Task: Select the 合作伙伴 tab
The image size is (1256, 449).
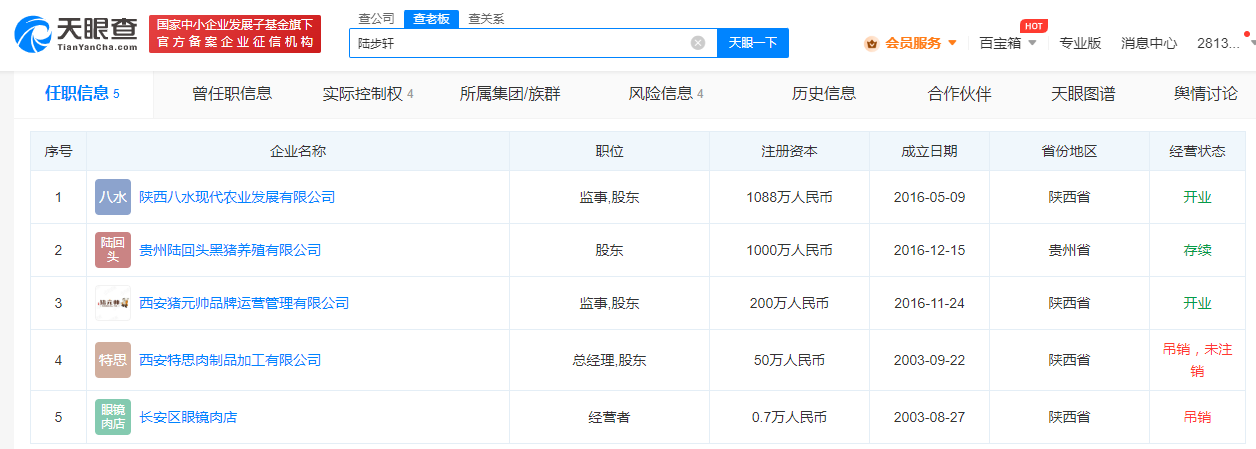Action: pos(959,94)
